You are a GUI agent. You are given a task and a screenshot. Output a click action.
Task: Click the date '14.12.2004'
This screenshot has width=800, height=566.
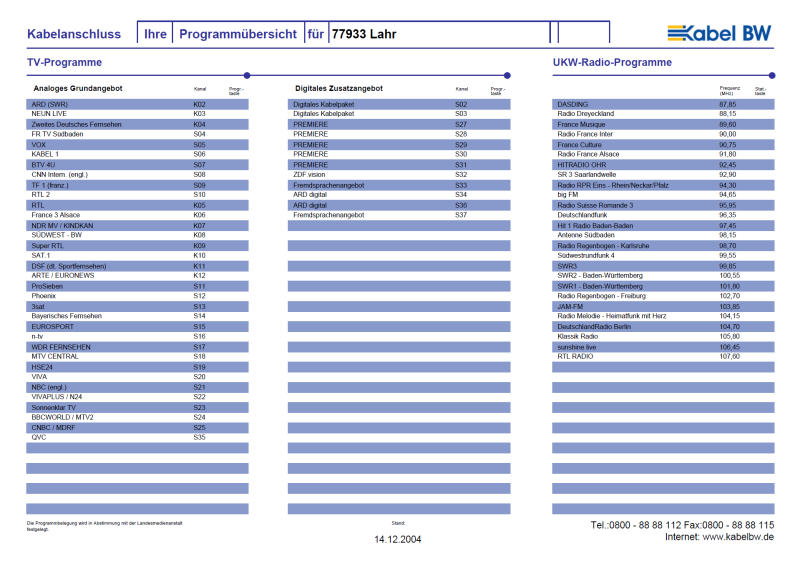tap(398, 539)
